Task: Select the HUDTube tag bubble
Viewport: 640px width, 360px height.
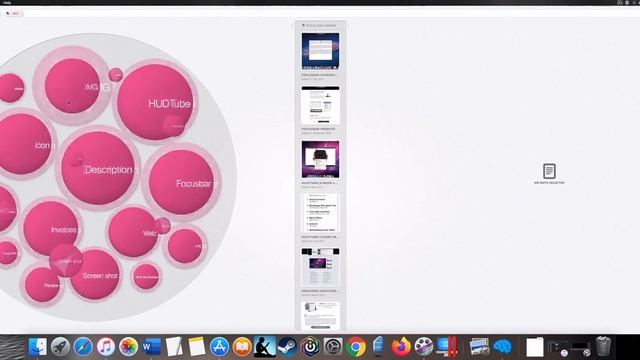Action: 155,102
